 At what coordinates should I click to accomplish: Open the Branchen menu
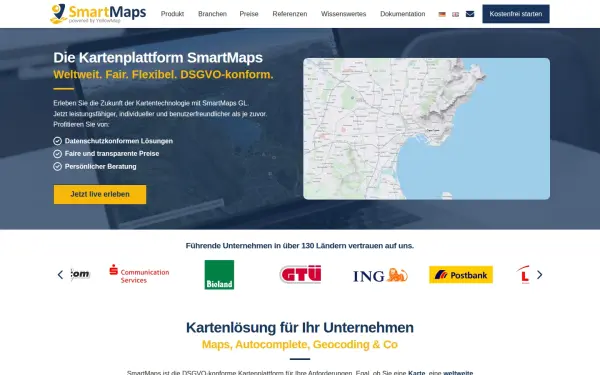pos(212,14)
